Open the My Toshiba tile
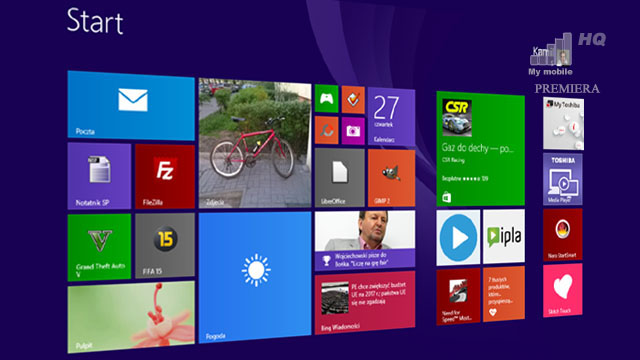Image resolution: width=640 pixels, height=360 pixels. 563,124
